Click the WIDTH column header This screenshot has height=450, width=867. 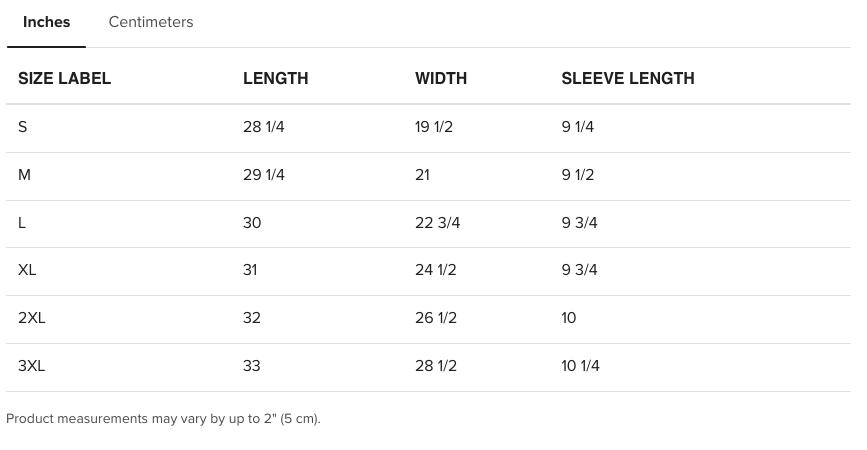441,78
